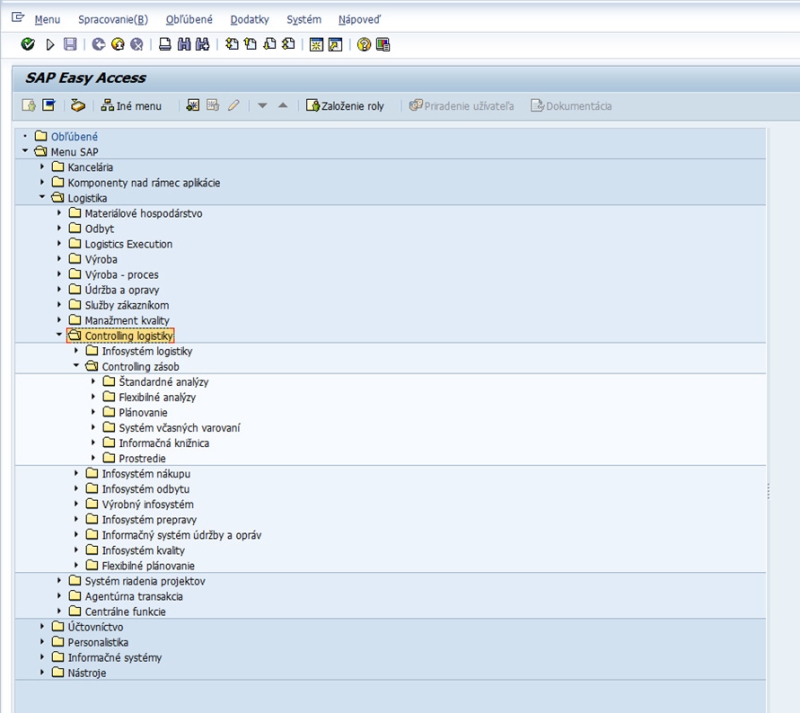Screen dimensions: 800x713
Task: Select Systém včasných varovaní tree item
Action: [x=179, y=427]
